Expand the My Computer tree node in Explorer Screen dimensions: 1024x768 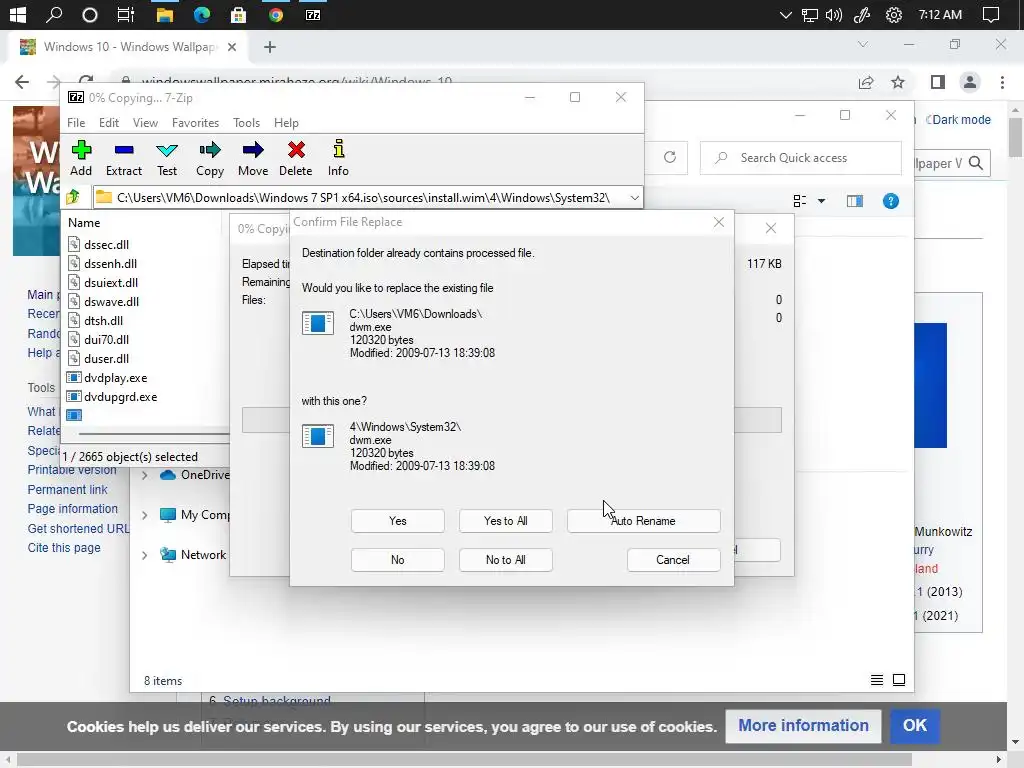(x=145, y=515)
